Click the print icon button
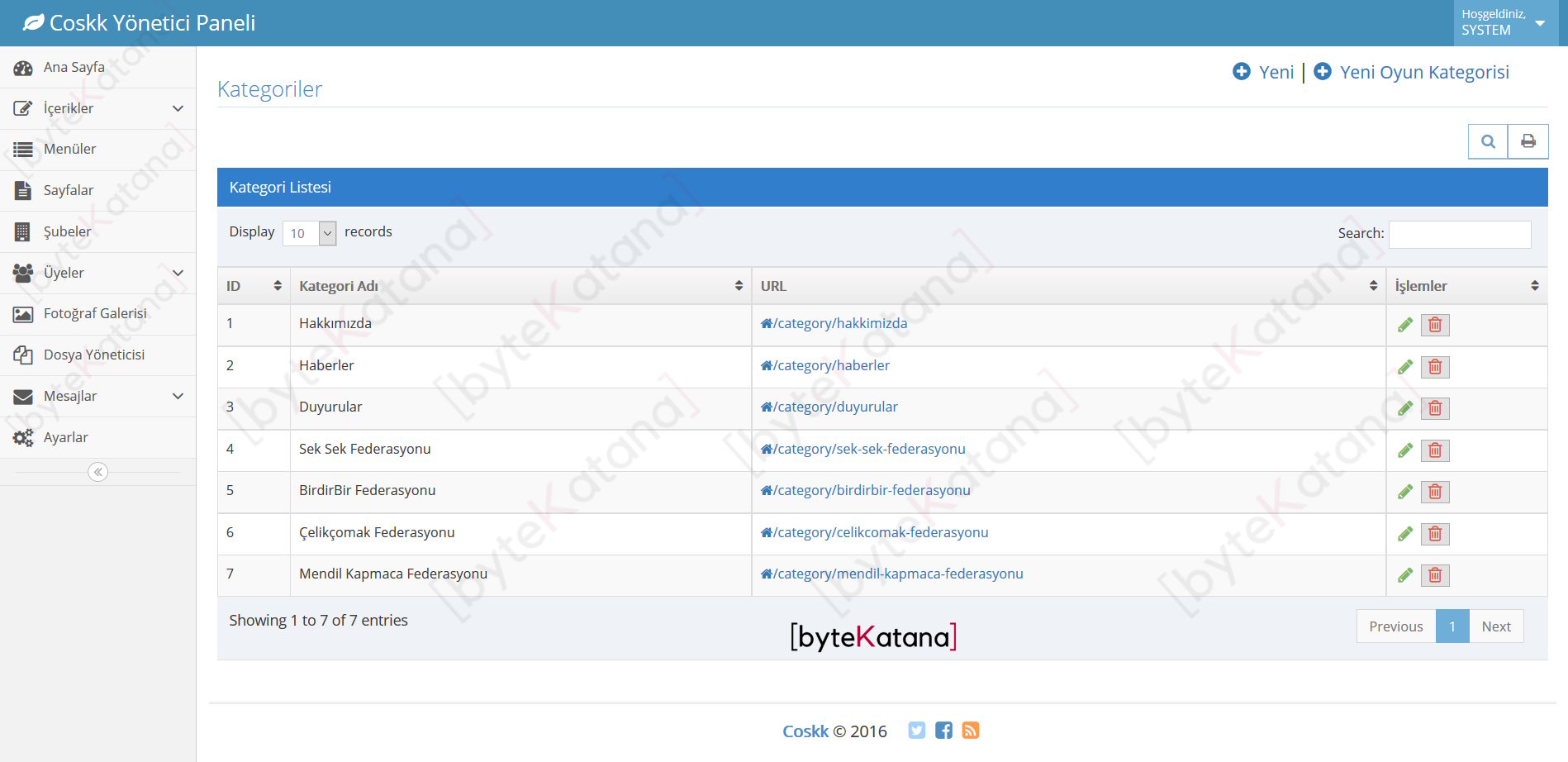 pos(1528,141)
